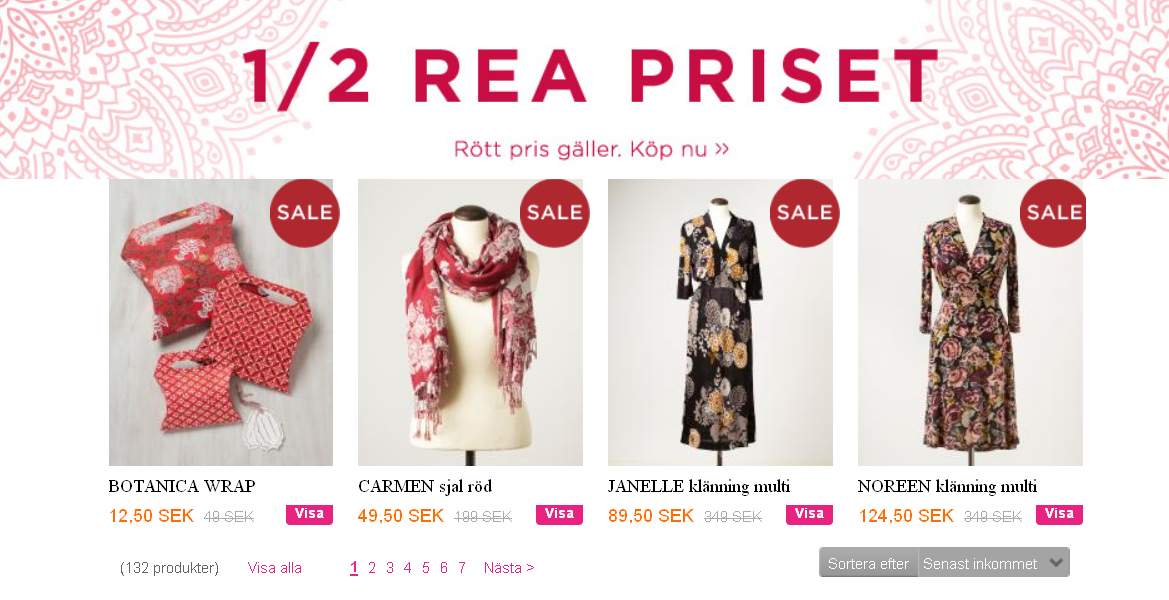Select the Senast inkommet sort option

click(x=980, y=564)
